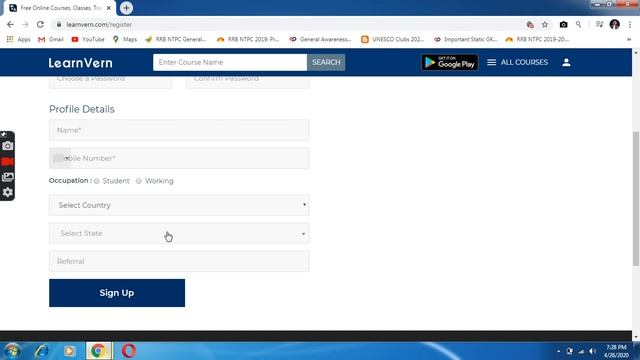Select the Working occupation radio
Screen dimensions: 640x360
(139, 181)
